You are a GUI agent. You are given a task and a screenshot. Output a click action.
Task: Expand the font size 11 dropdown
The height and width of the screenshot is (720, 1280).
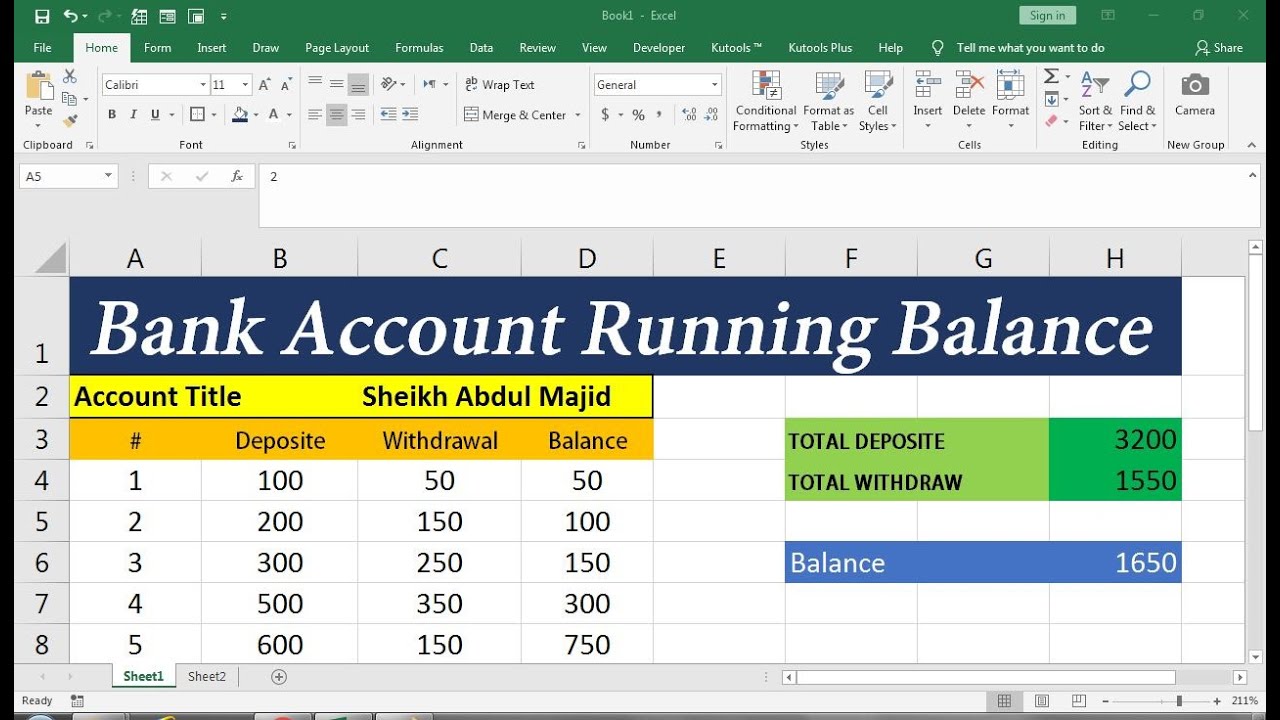point(245,85)
